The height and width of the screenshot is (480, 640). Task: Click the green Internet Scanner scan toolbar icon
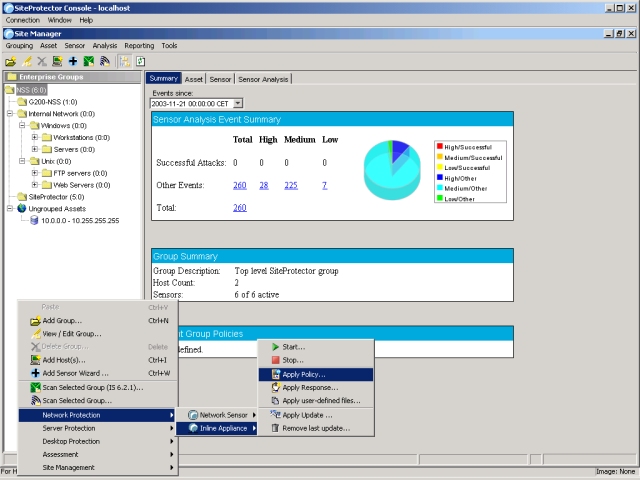(89, 62)
